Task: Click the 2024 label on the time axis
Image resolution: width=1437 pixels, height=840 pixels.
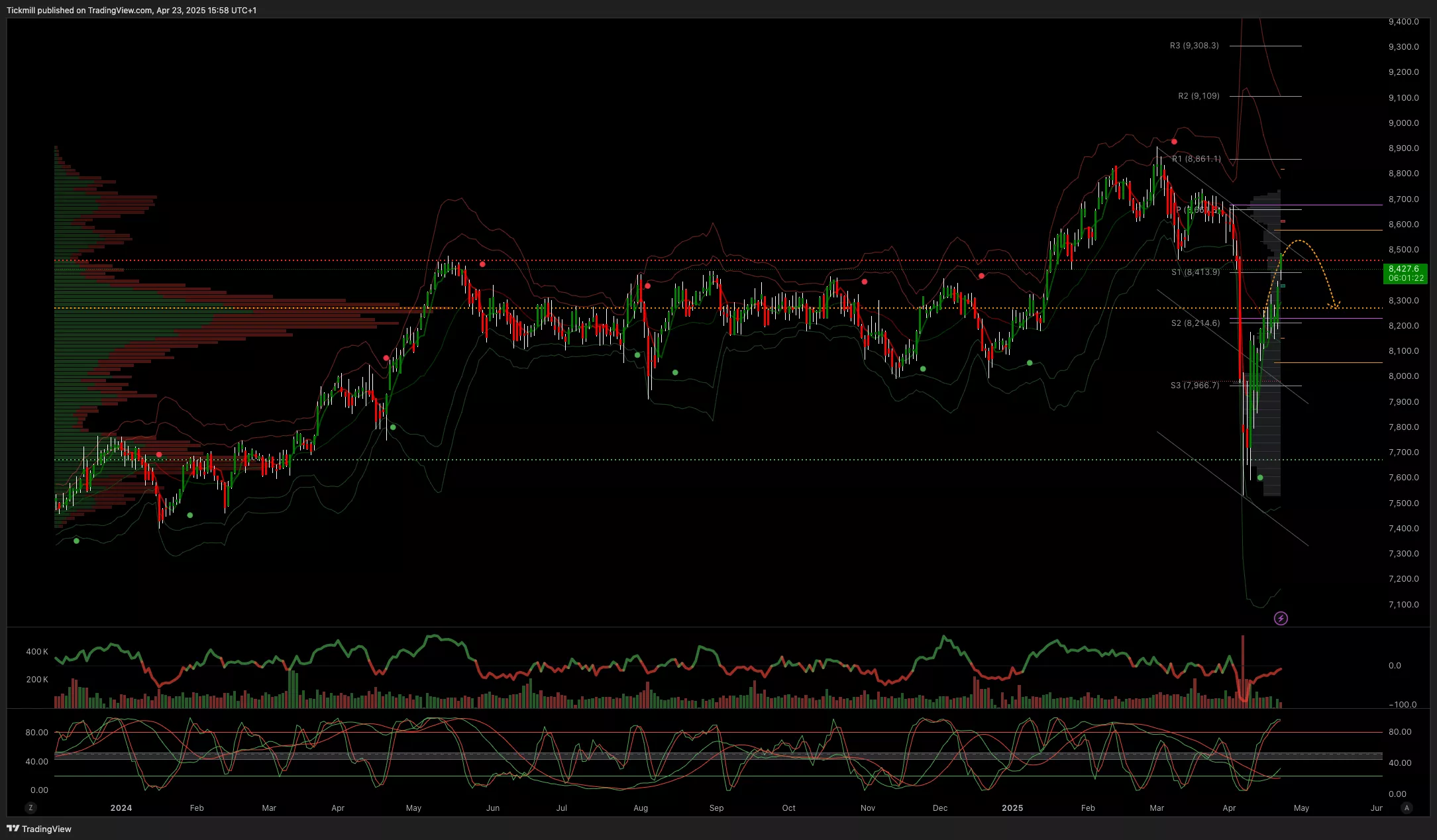Action: pos(121,808)
